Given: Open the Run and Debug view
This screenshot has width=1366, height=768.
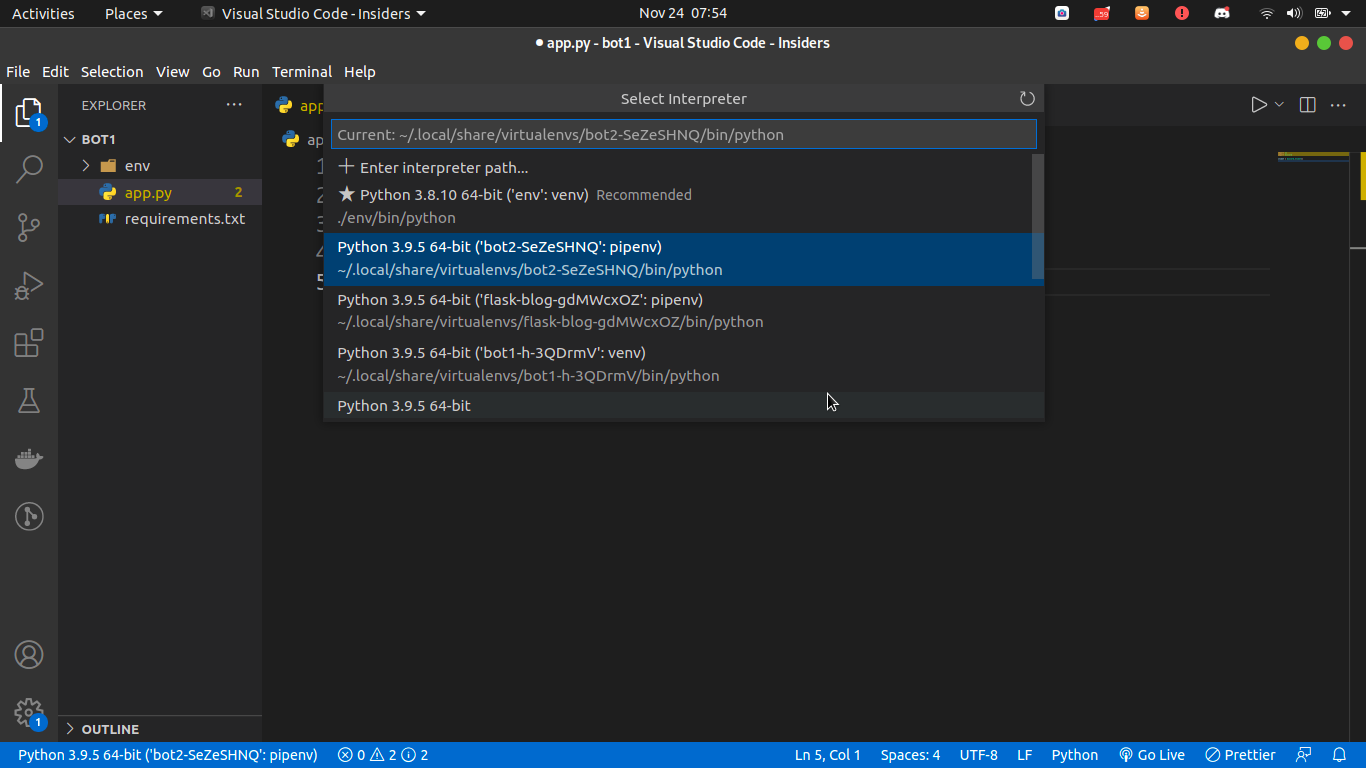Looking at the screenshot, I should tap(29, 285).
